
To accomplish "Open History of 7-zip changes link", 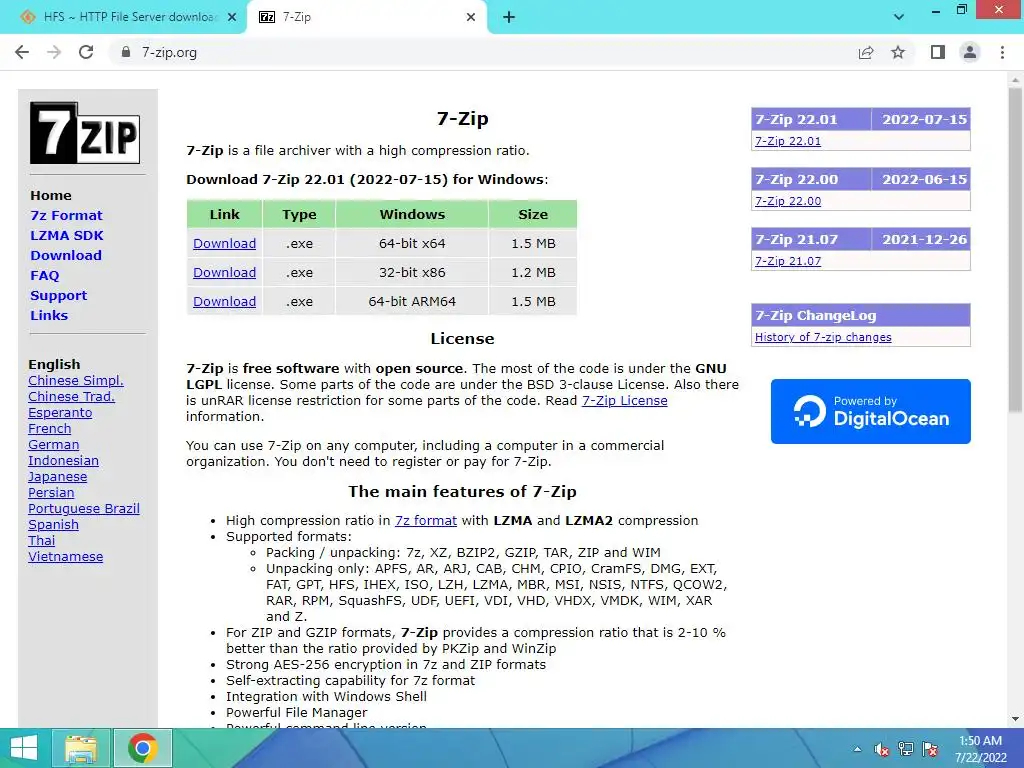I will (x=823, y=337).
